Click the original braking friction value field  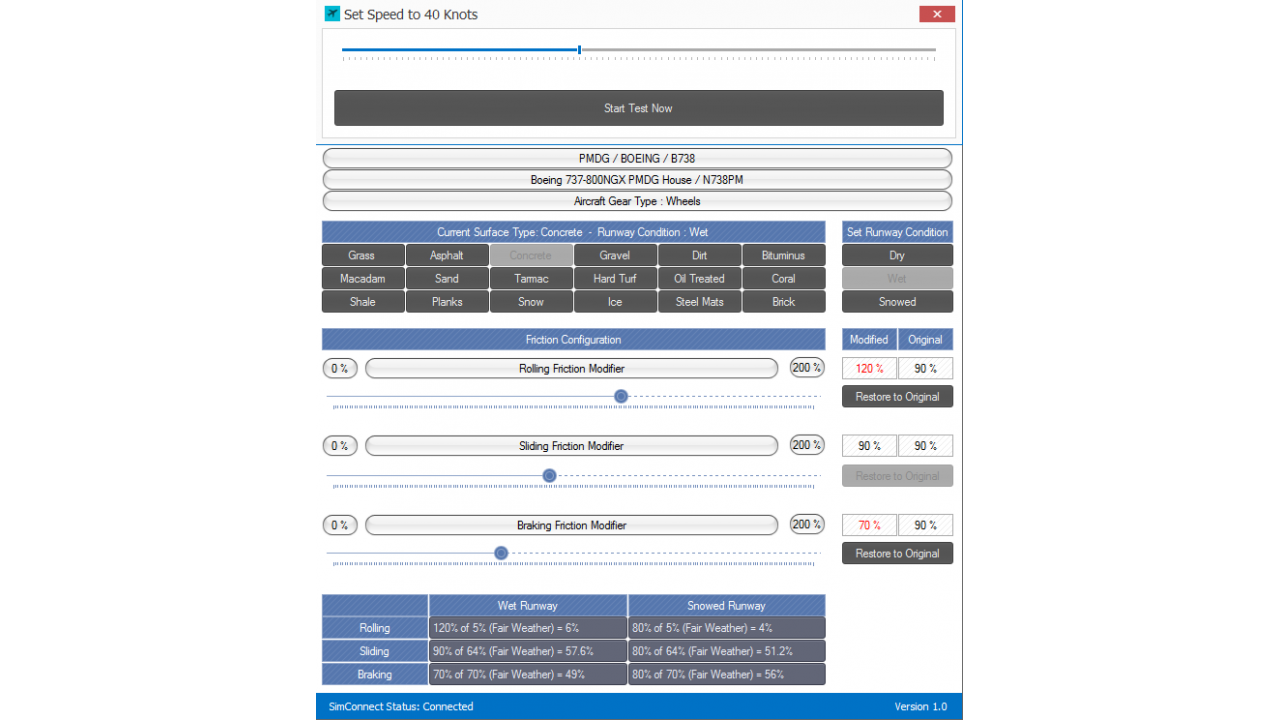(x=925, y=525)
